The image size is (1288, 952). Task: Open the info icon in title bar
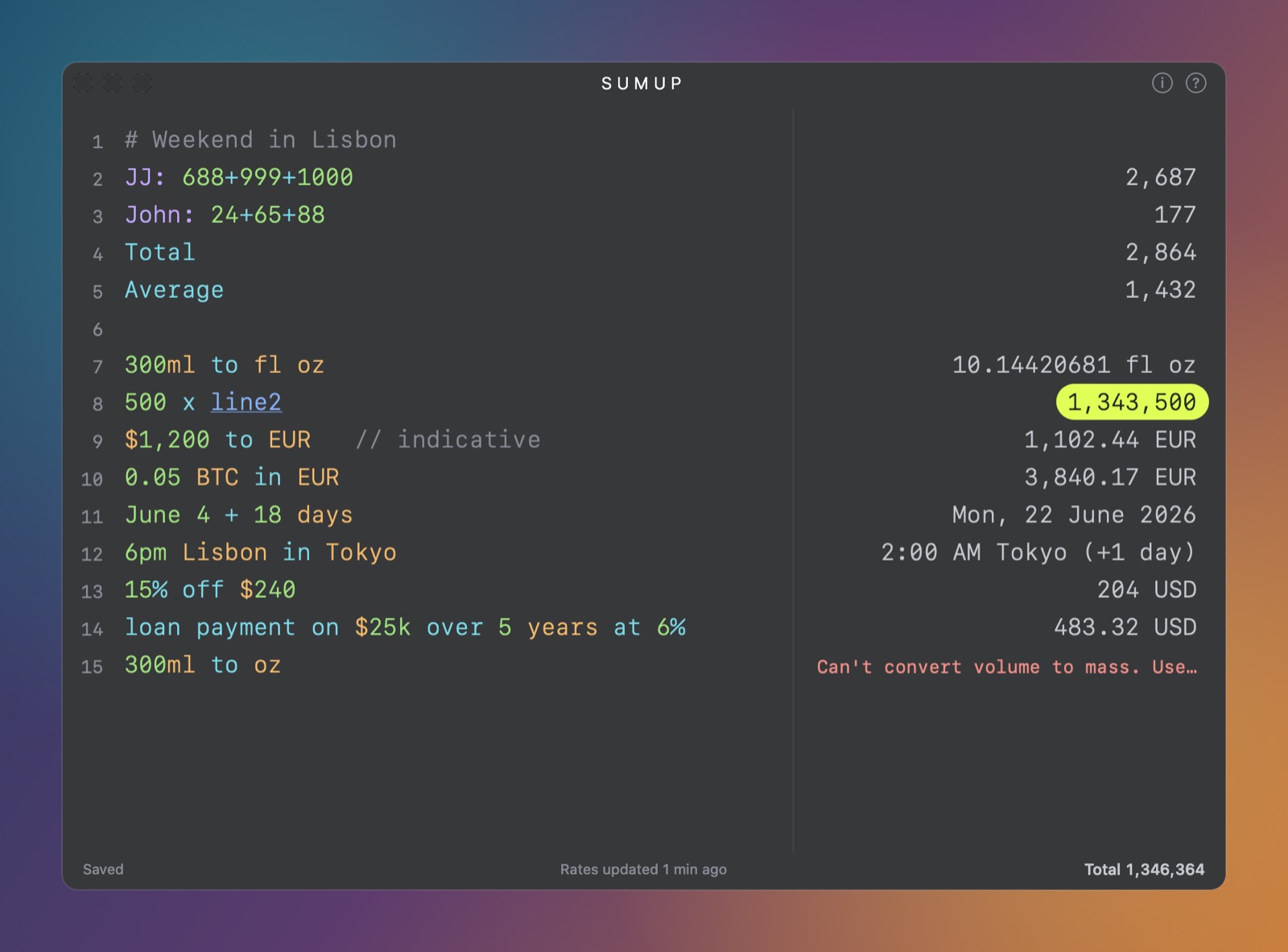coord(1162,83)
